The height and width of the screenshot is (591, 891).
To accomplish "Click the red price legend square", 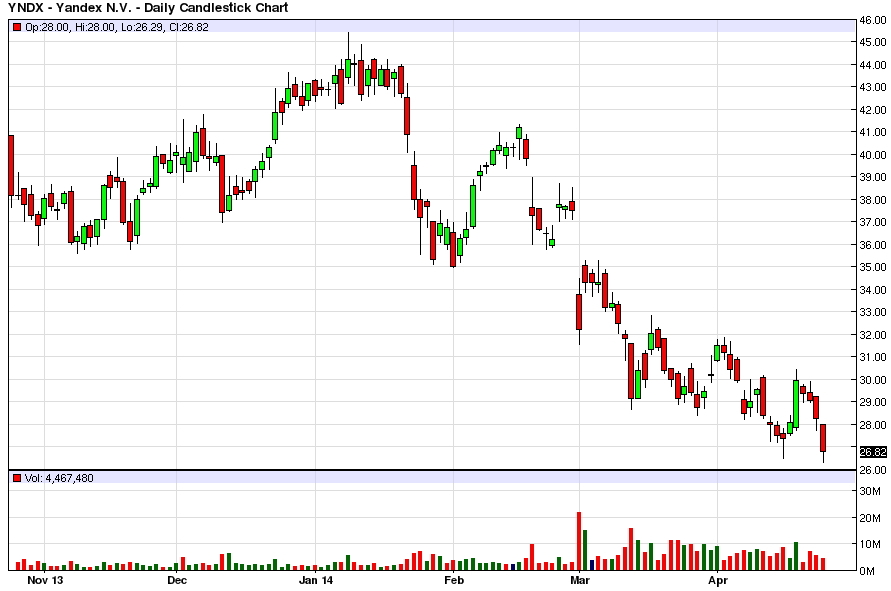I will coord(17,27).
